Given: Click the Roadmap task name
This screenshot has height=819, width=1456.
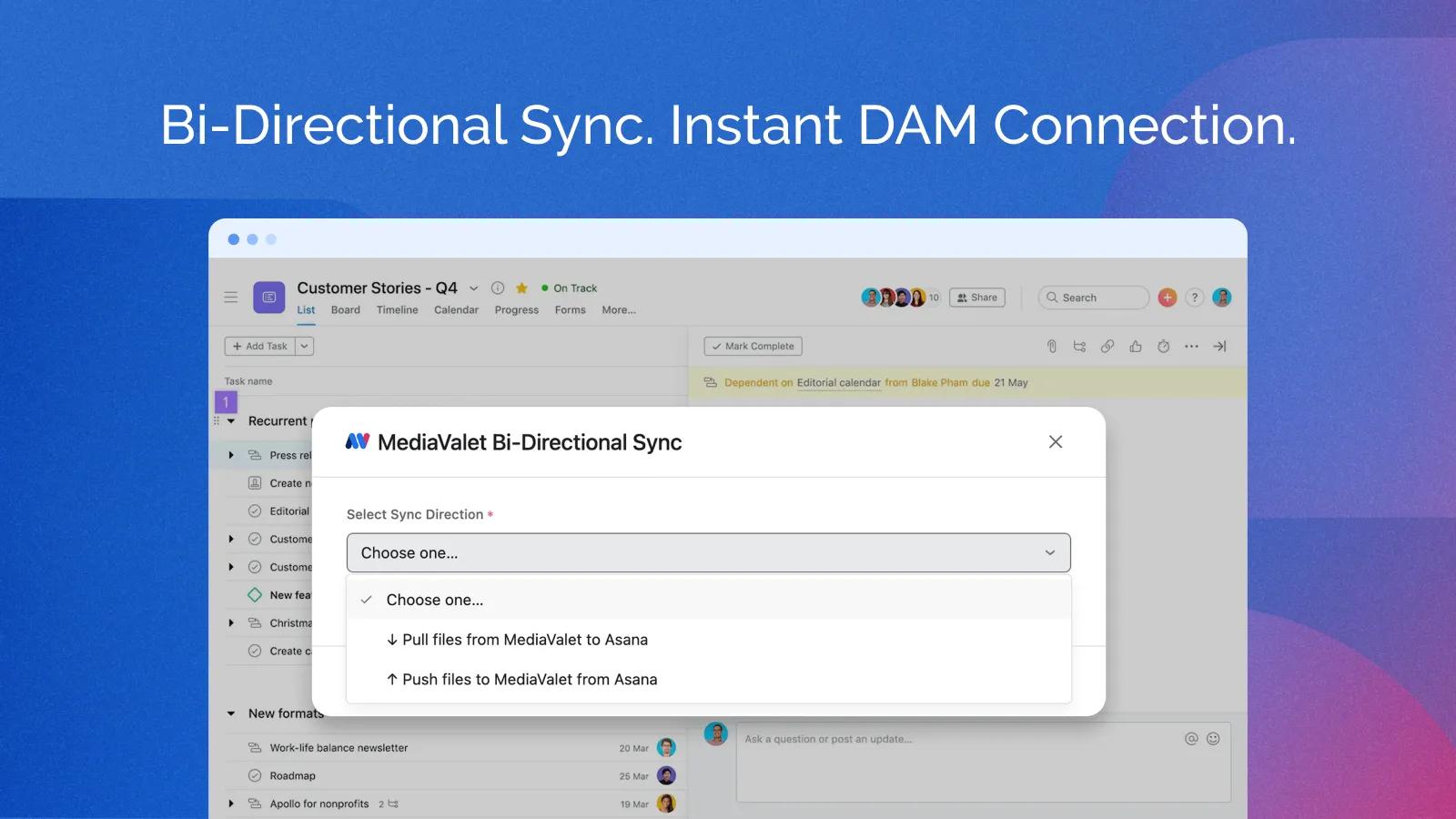Looking at the screenshot, I should click(x=293, y=776).
